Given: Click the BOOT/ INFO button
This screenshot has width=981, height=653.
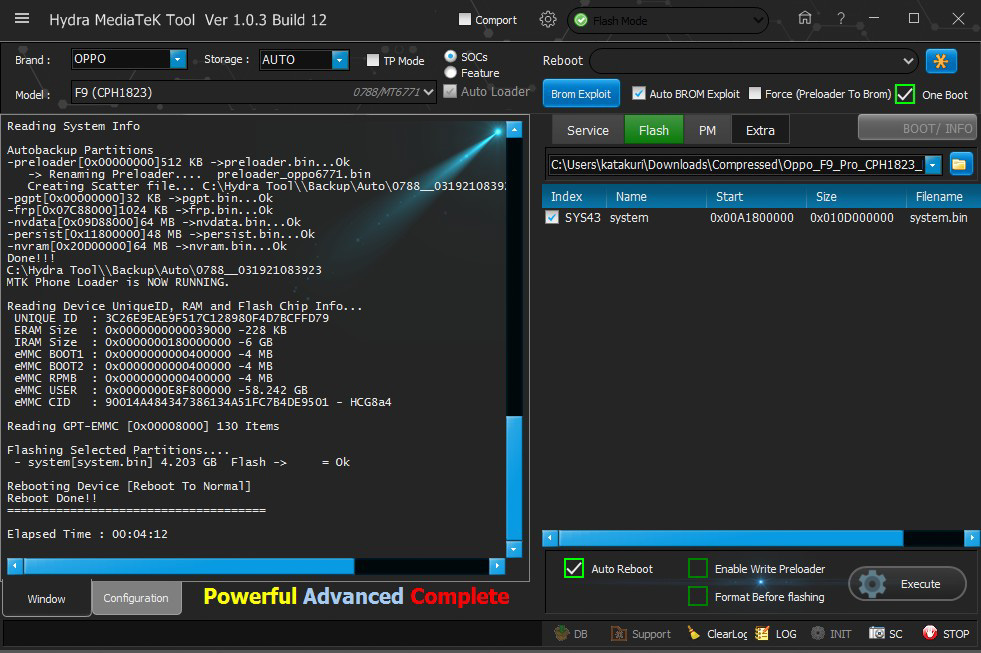Looking at the screenshot, I should (917, 128).
